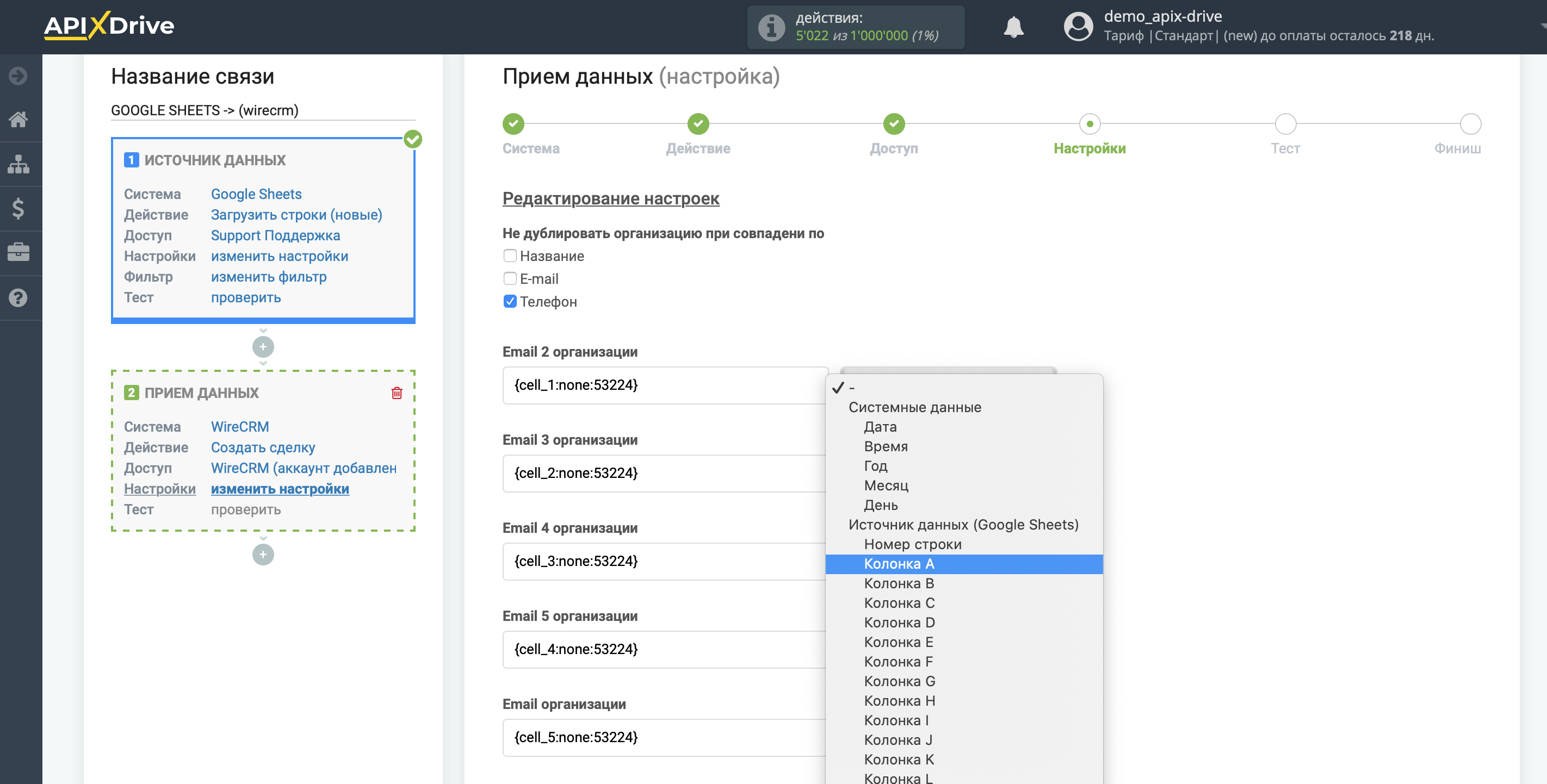Click the user profile avatar icon
1547x784 pixels.
click(x=1078, y=27)
